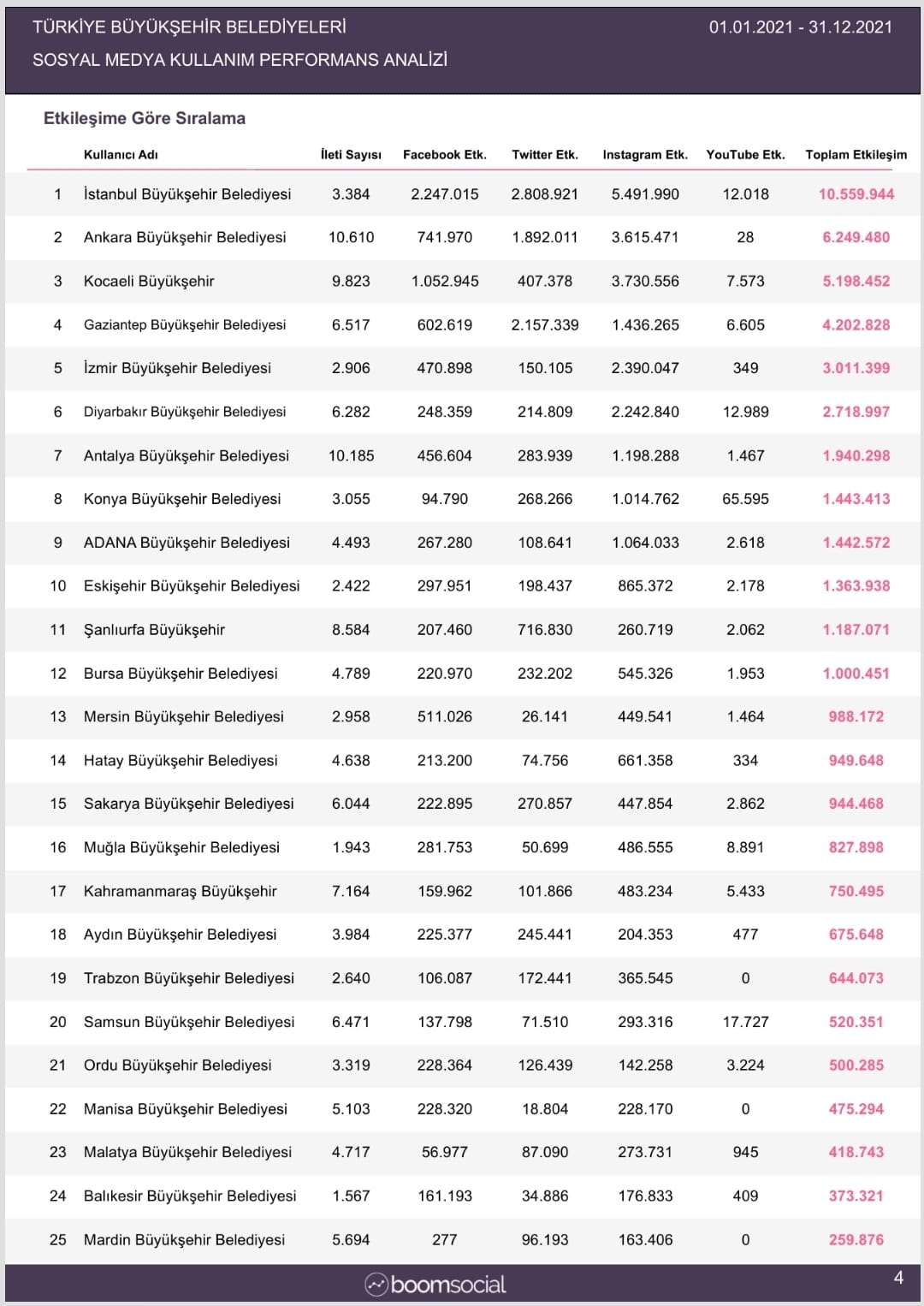Click the Etkileşime Göre Sıralama heading

tap(145, 118)
